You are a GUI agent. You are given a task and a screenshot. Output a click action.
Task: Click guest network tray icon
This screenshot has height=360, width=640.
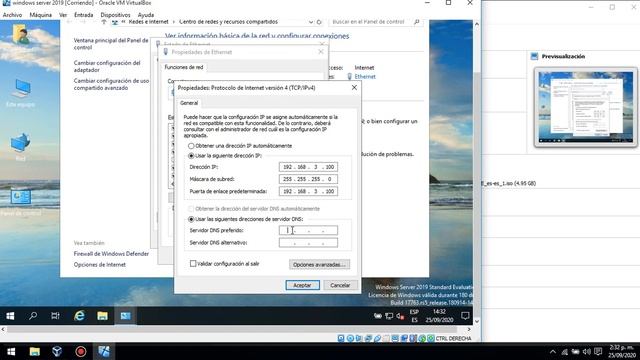pos(389,316)
